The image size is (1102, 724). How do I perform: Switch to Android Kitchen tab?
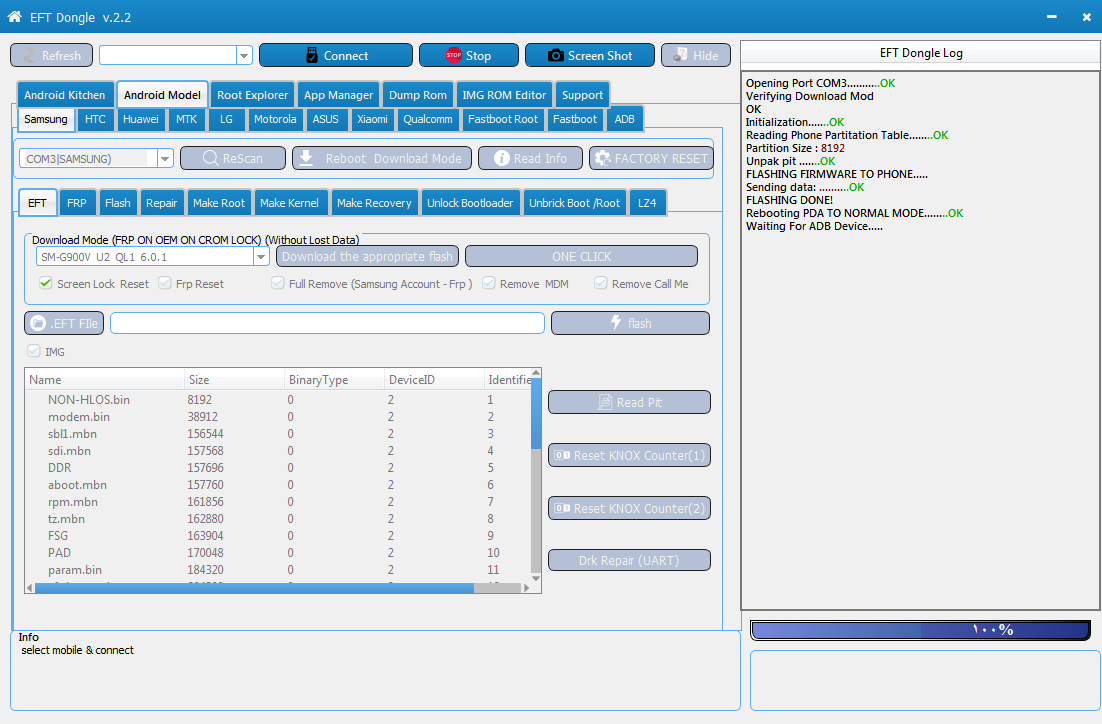click(65, 95)
